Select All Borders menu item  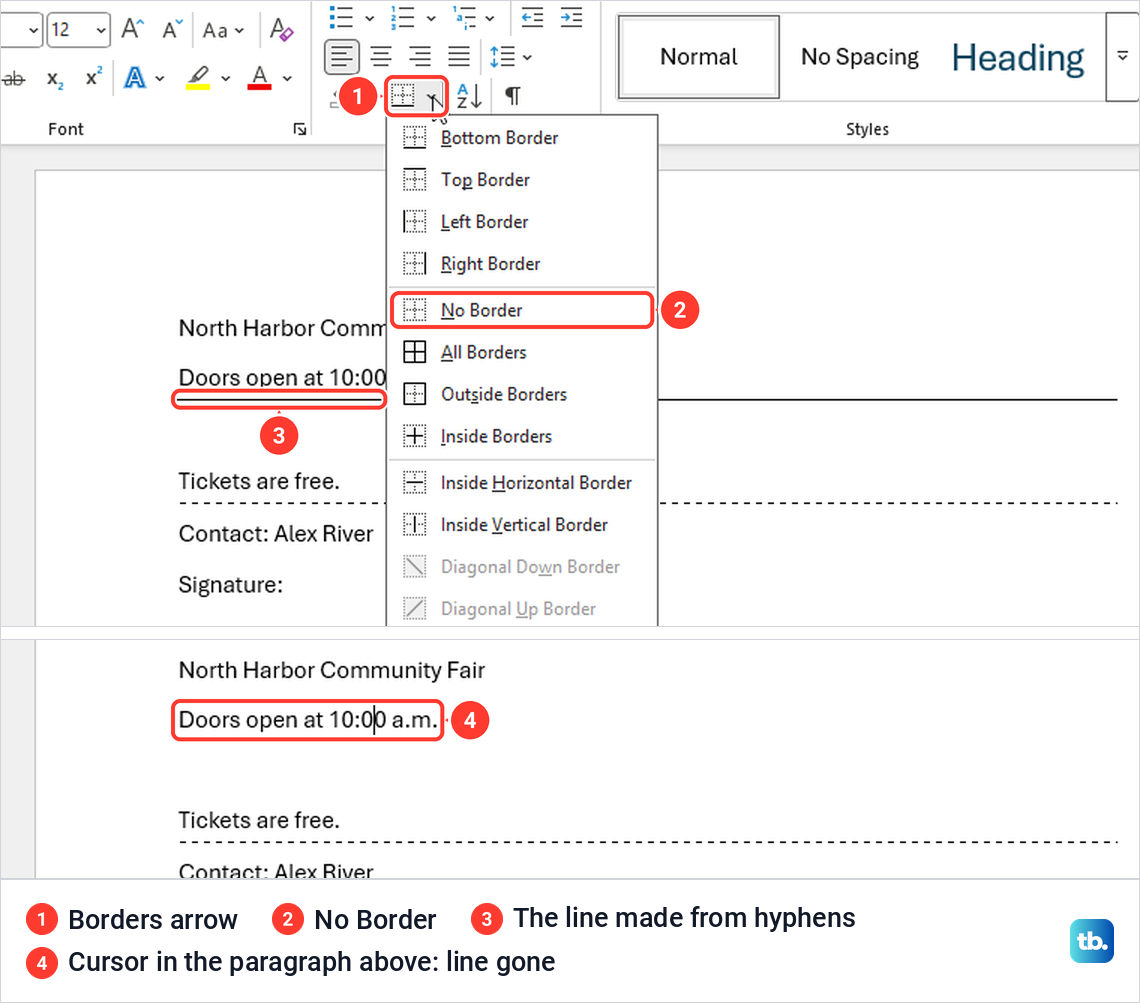(522, 353)
